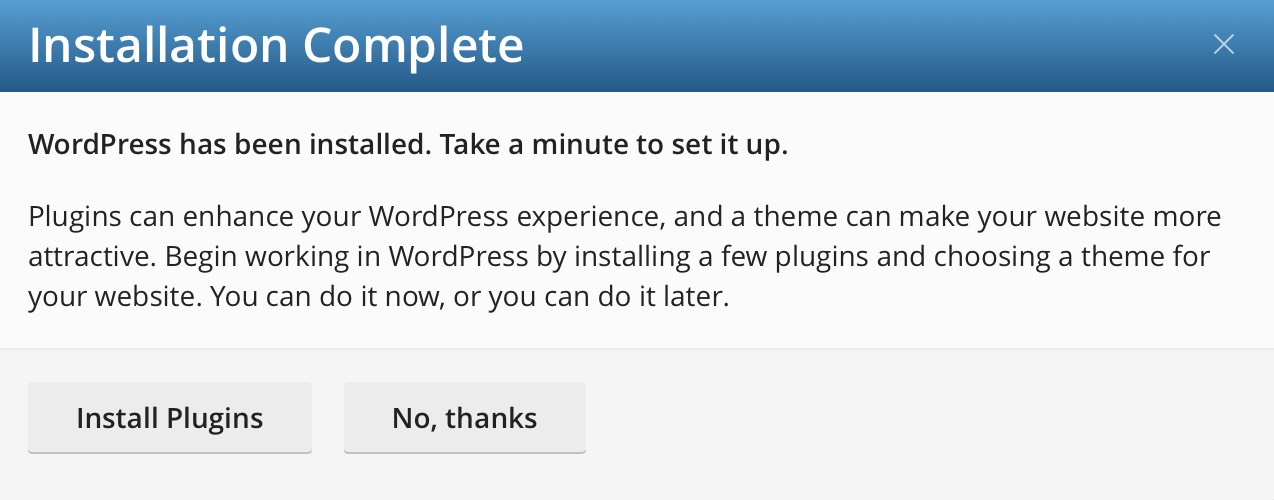Click the word thanks on the decline button
The width and height of the screenshot is (1274, 500).
[490, 418]
